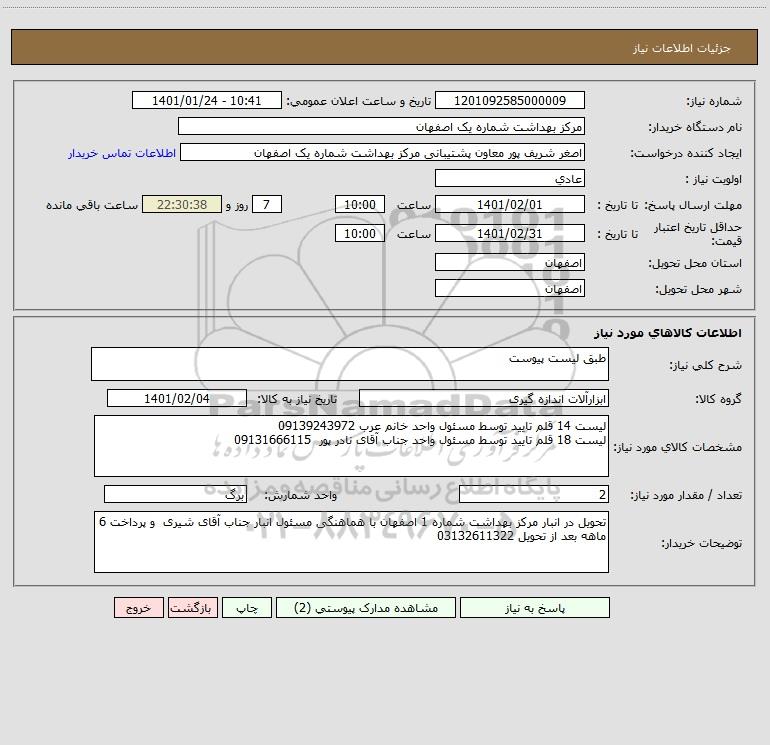Open اطلاعات تماس خریدار link

pos(122,153)
